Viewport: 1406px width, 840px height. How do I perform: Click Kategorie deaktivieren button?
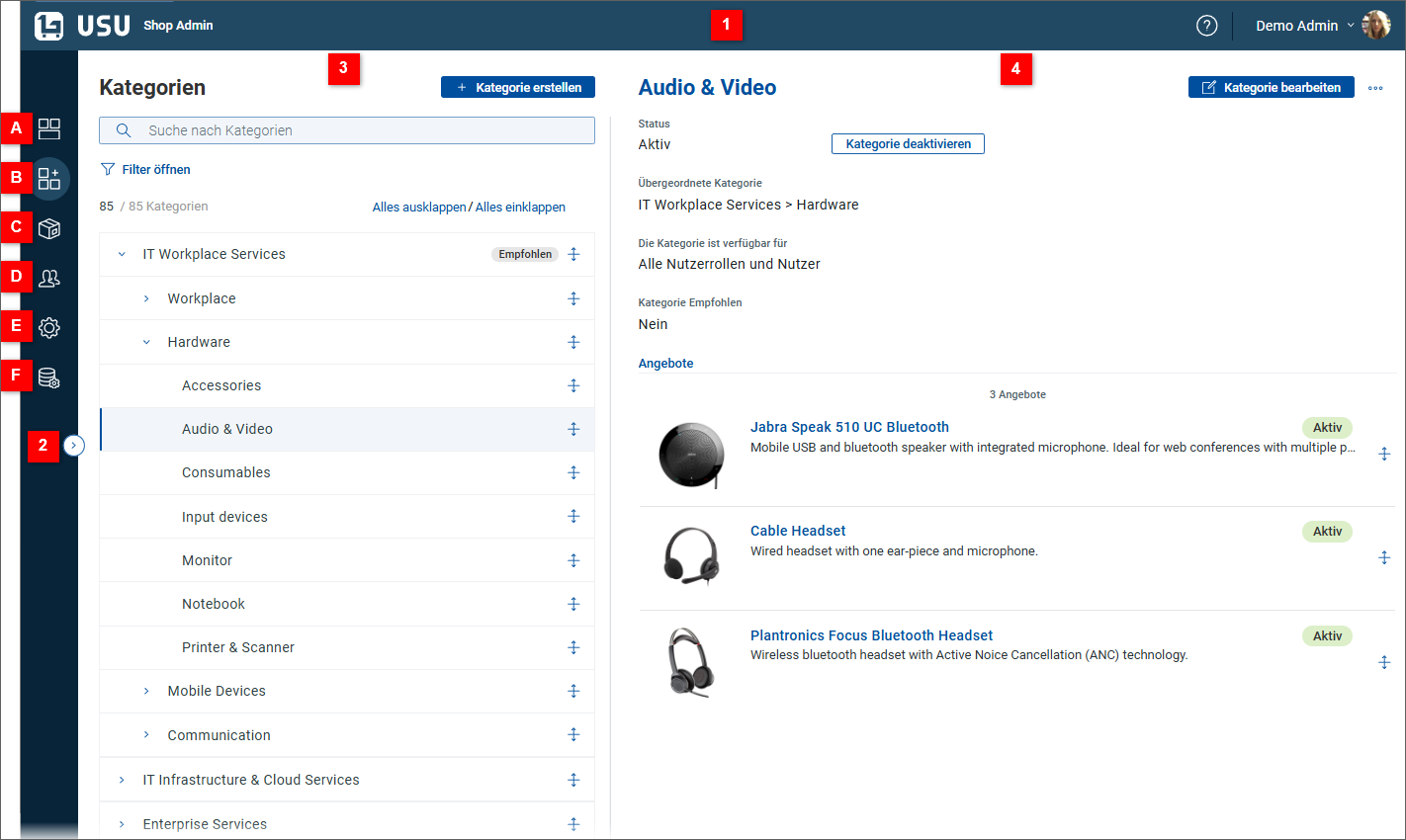pyautogui.click(x=908, y=144)
